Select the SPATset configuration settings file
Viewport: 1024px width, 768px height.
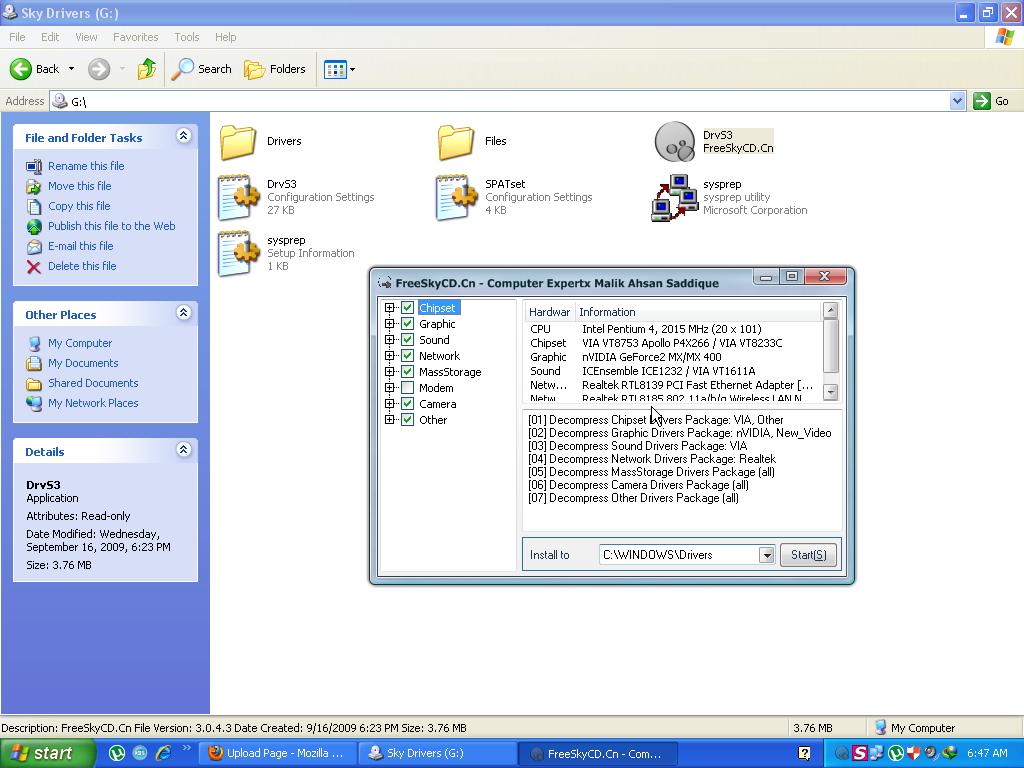pyautogui.click(x=456, y=197)
